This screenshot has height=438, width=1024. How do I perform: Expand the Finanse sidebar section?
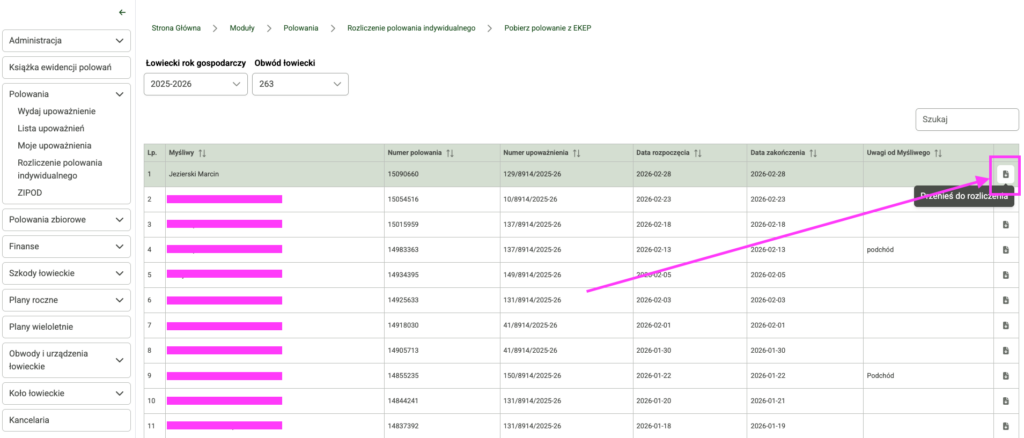(67, 246)
